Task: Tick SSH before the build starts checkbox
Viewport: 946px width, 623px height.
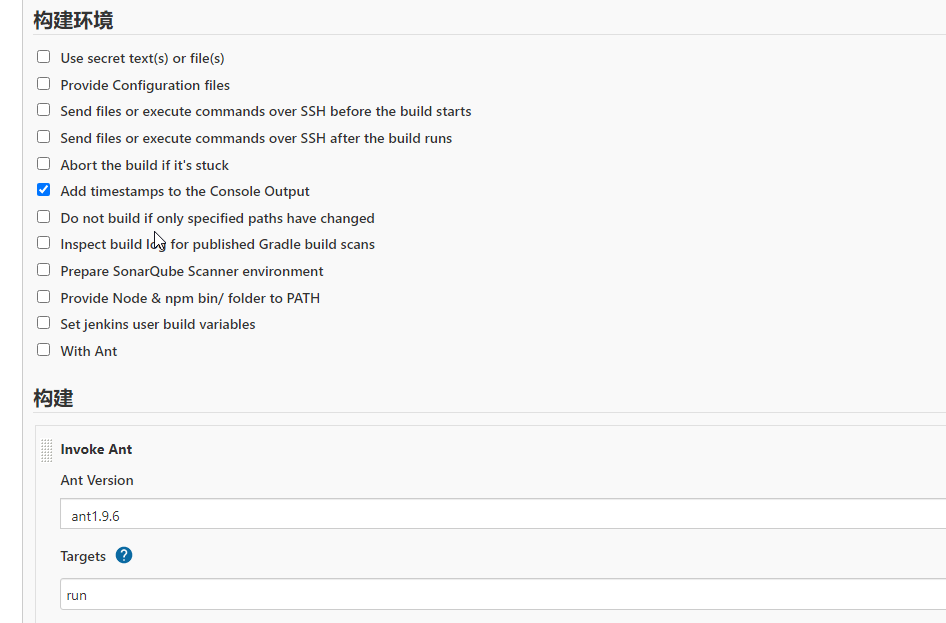Action: click(x=43, y=110)
